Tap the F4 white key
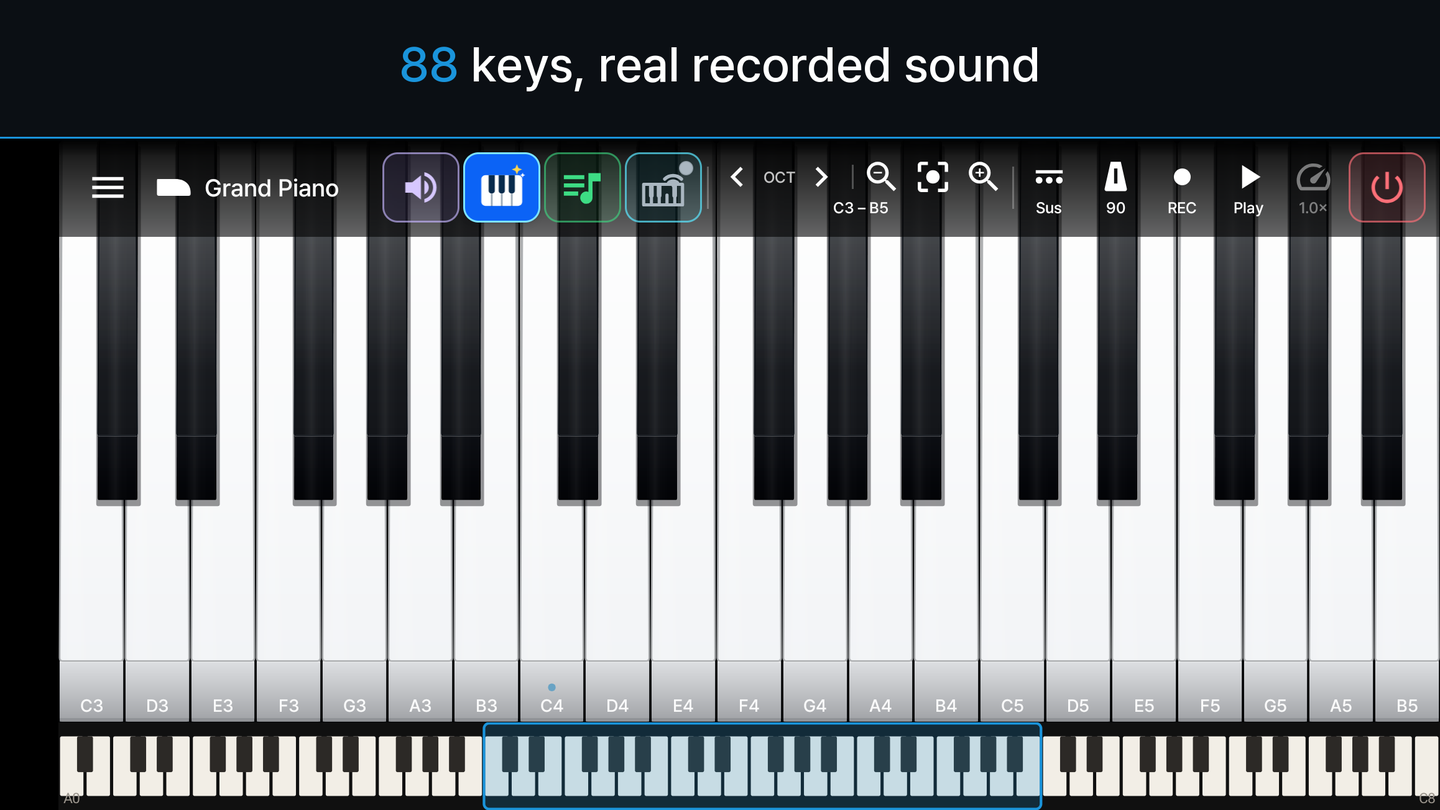The width and height of the screenshot is (1440, 810). (x=749, y=600)
